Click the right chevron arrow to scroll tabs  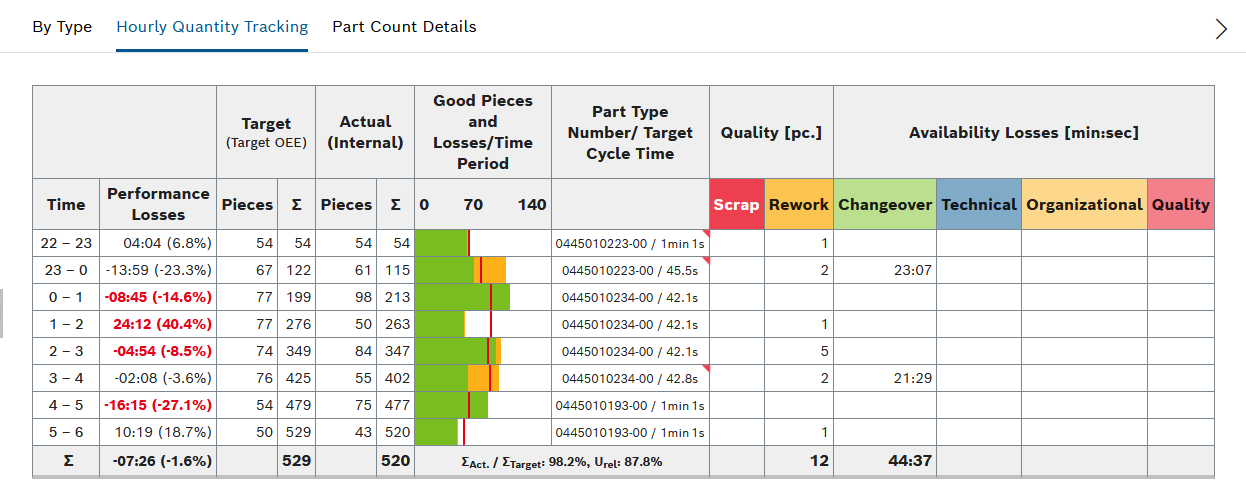pos(1220,29)
